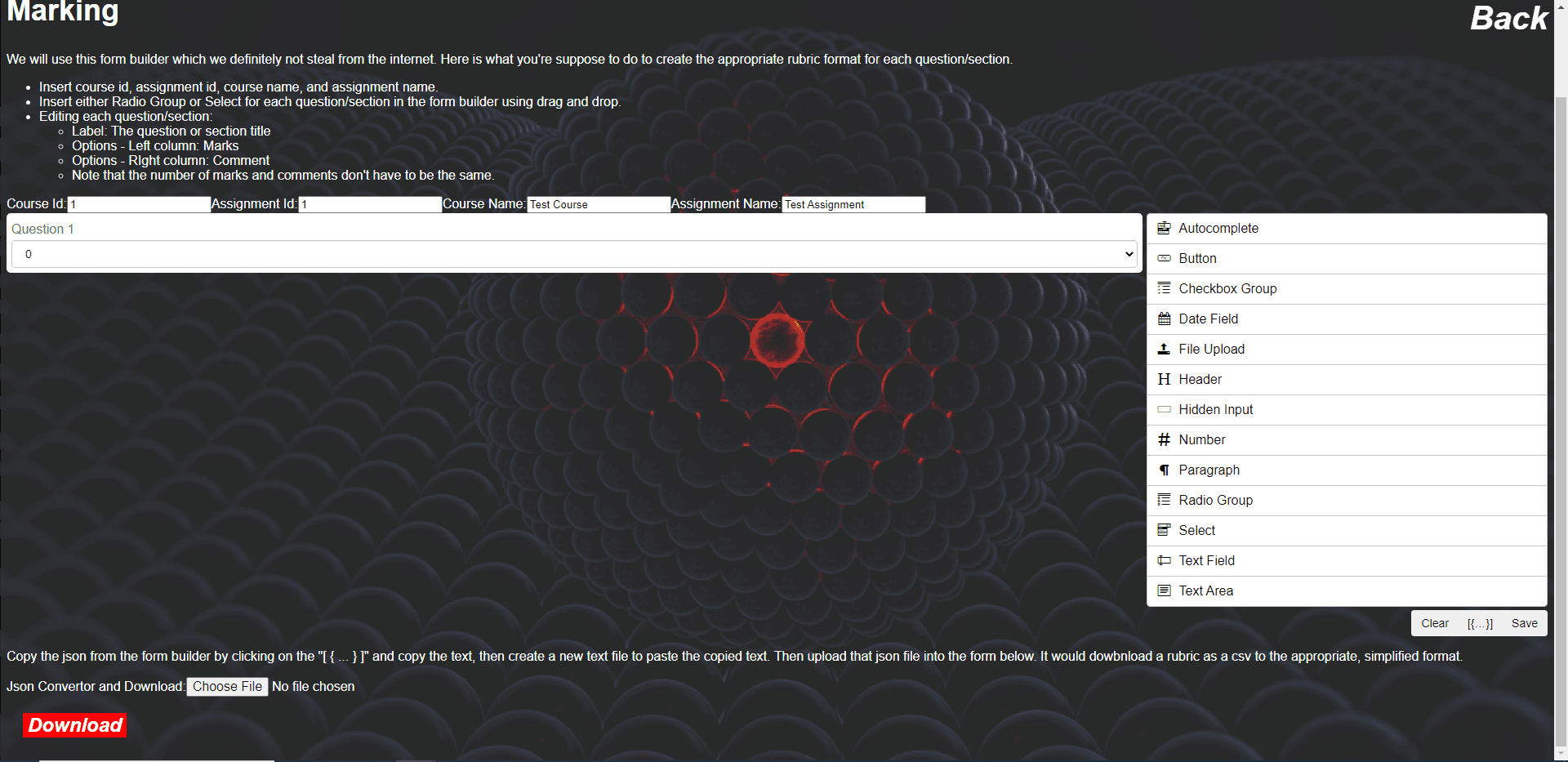Focus the Course Name input field
This screenshot has width=1568, height=762.
tap(598, 204)
